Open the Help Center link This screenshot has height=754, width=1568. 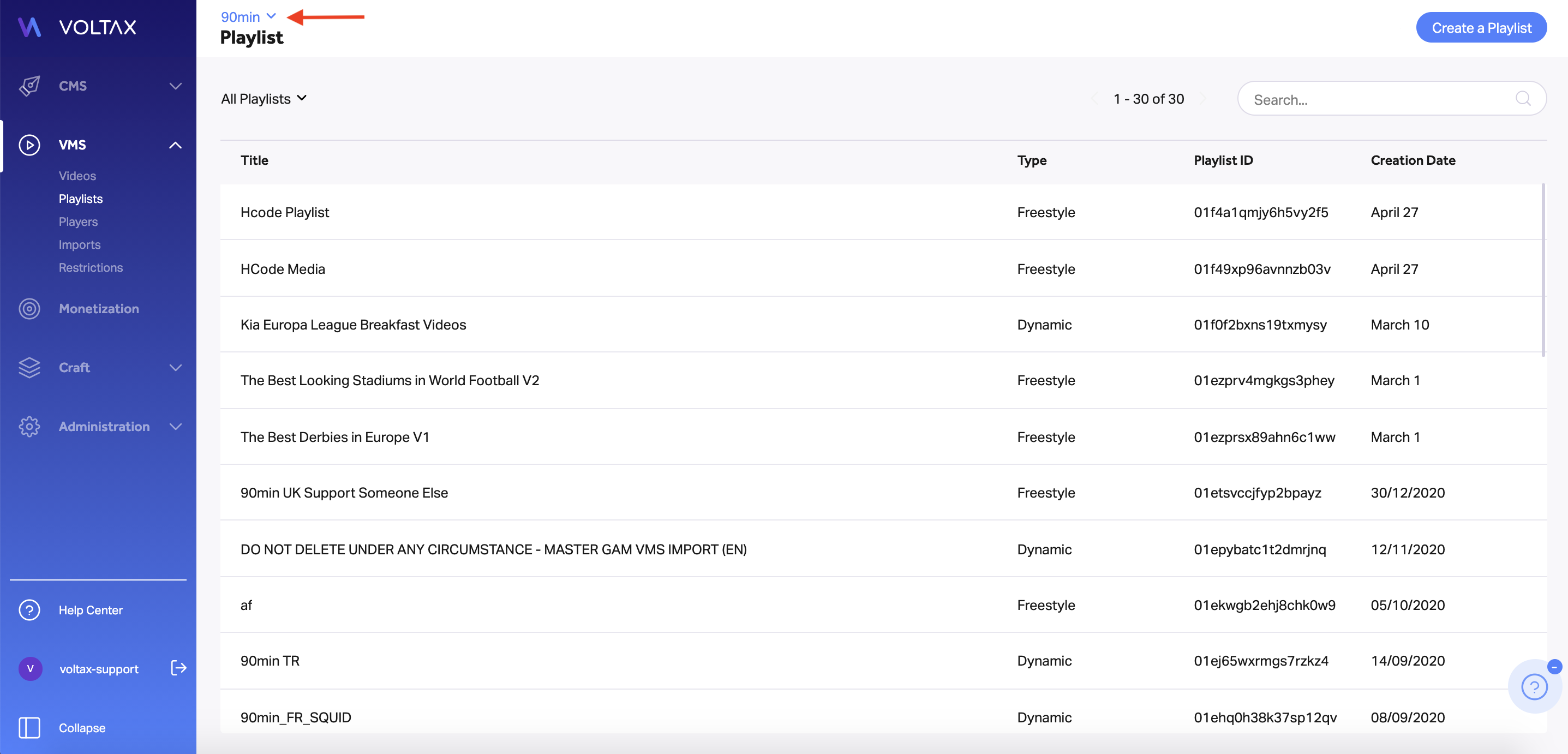click(91, 610)
